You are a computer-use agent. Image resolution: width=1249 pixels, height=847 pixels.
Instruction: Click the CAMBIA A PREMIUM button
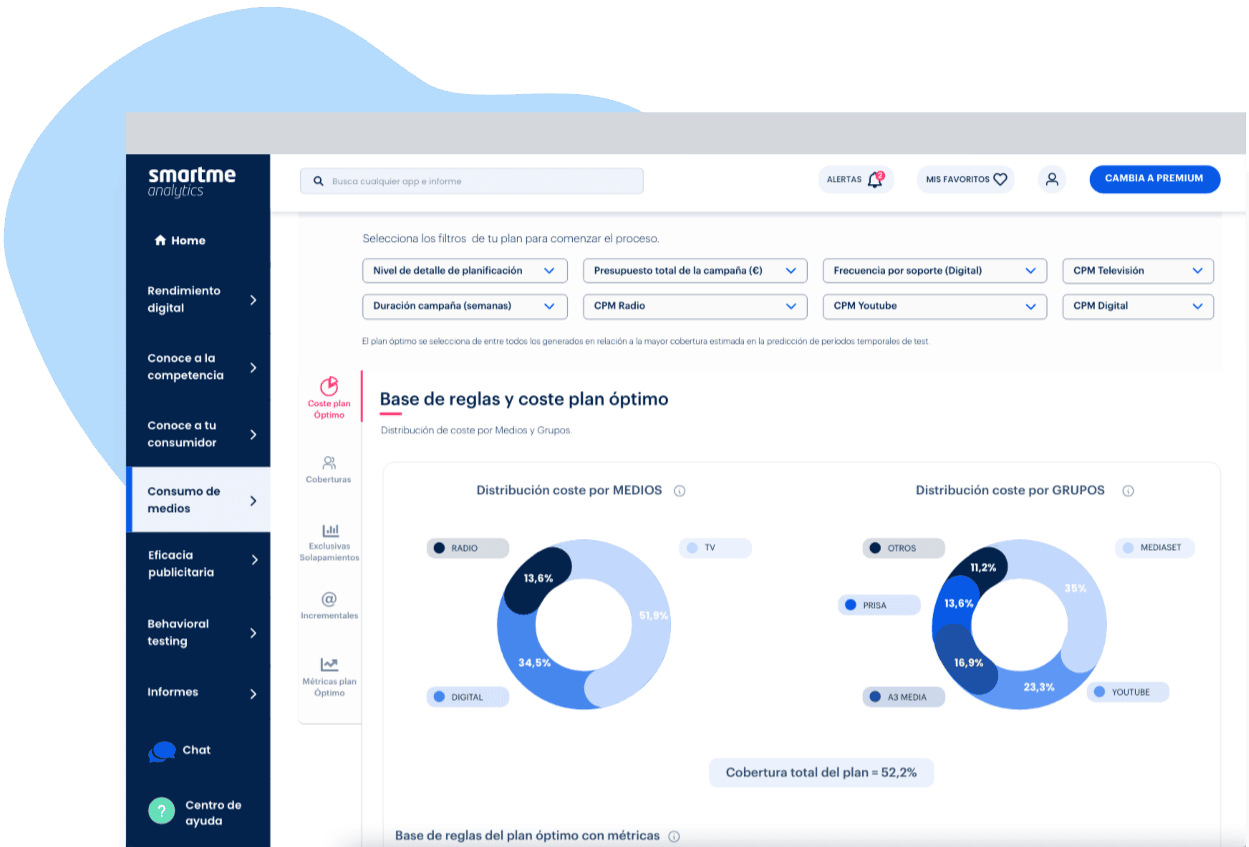coord(1154,179)
